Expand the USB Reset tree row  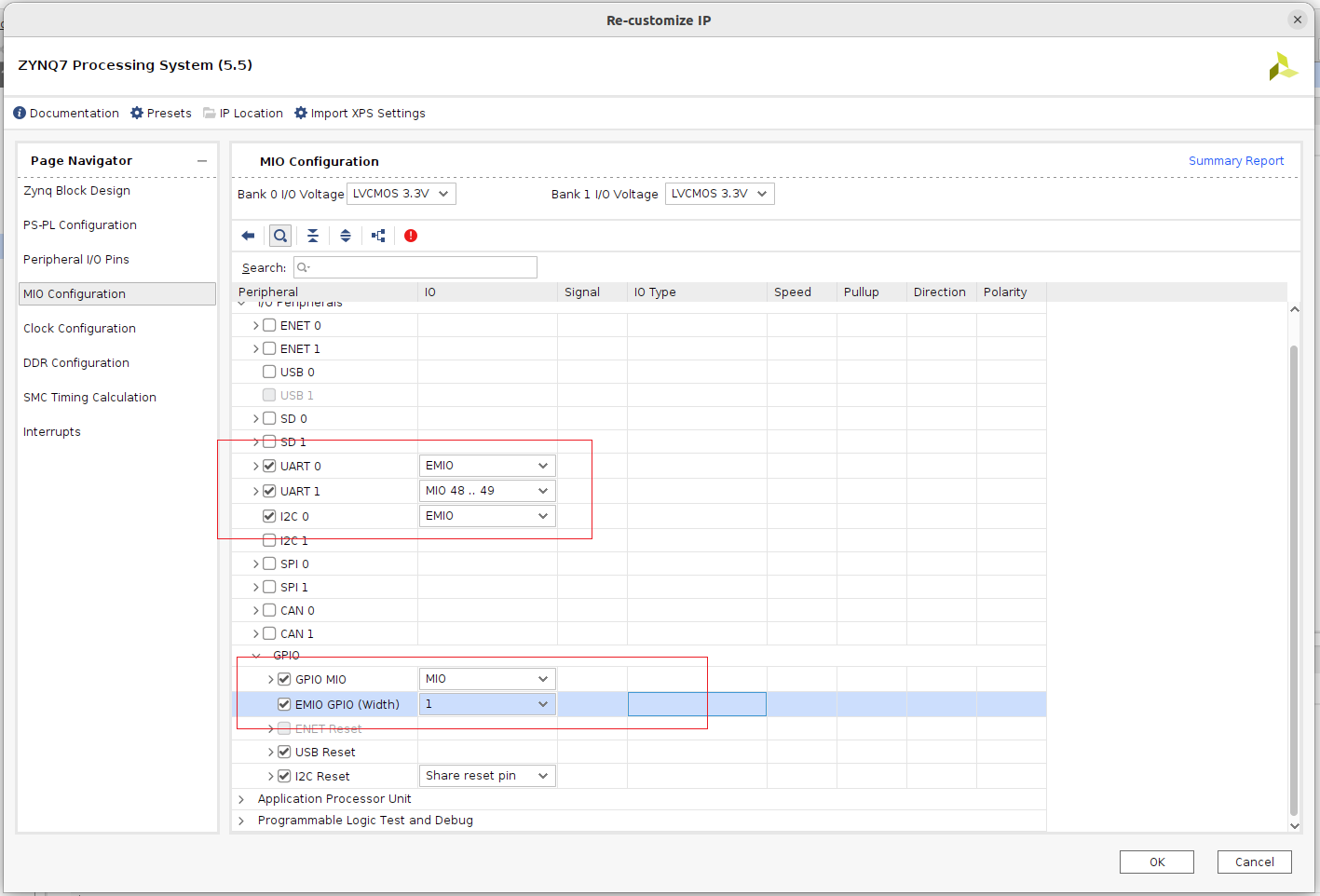pyautogui.click(x=271, y=753)
